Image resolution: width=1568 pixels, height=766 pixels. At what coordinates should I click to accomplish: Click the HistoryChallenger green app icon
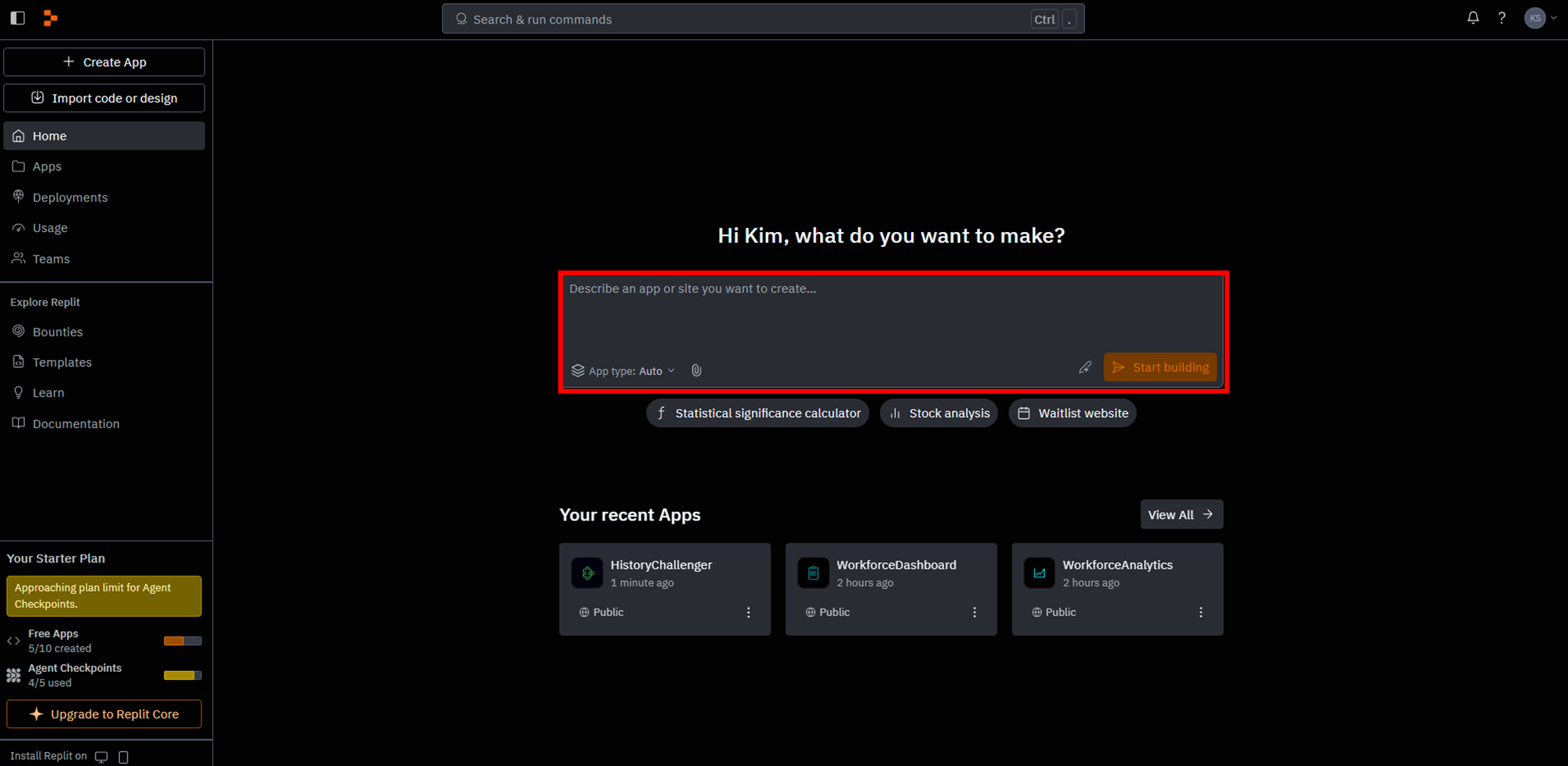[587, 573]
